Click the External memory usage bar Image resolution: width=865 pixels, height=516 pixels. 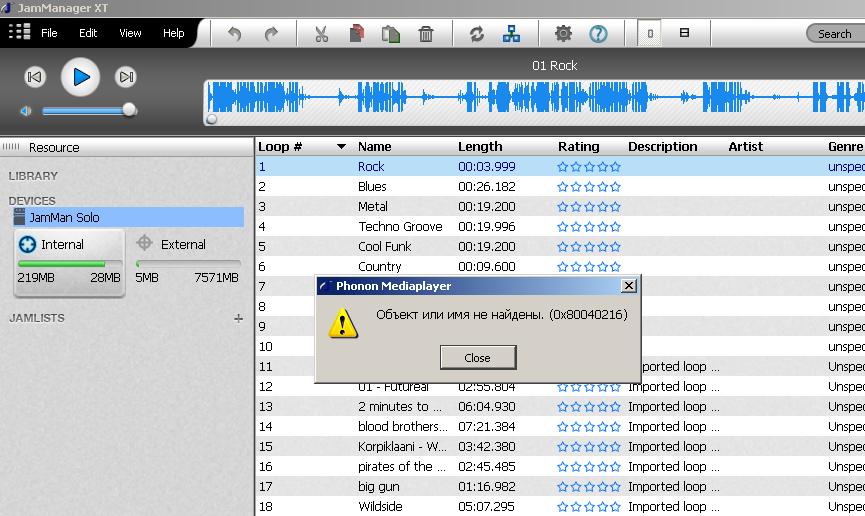[188, 264]
